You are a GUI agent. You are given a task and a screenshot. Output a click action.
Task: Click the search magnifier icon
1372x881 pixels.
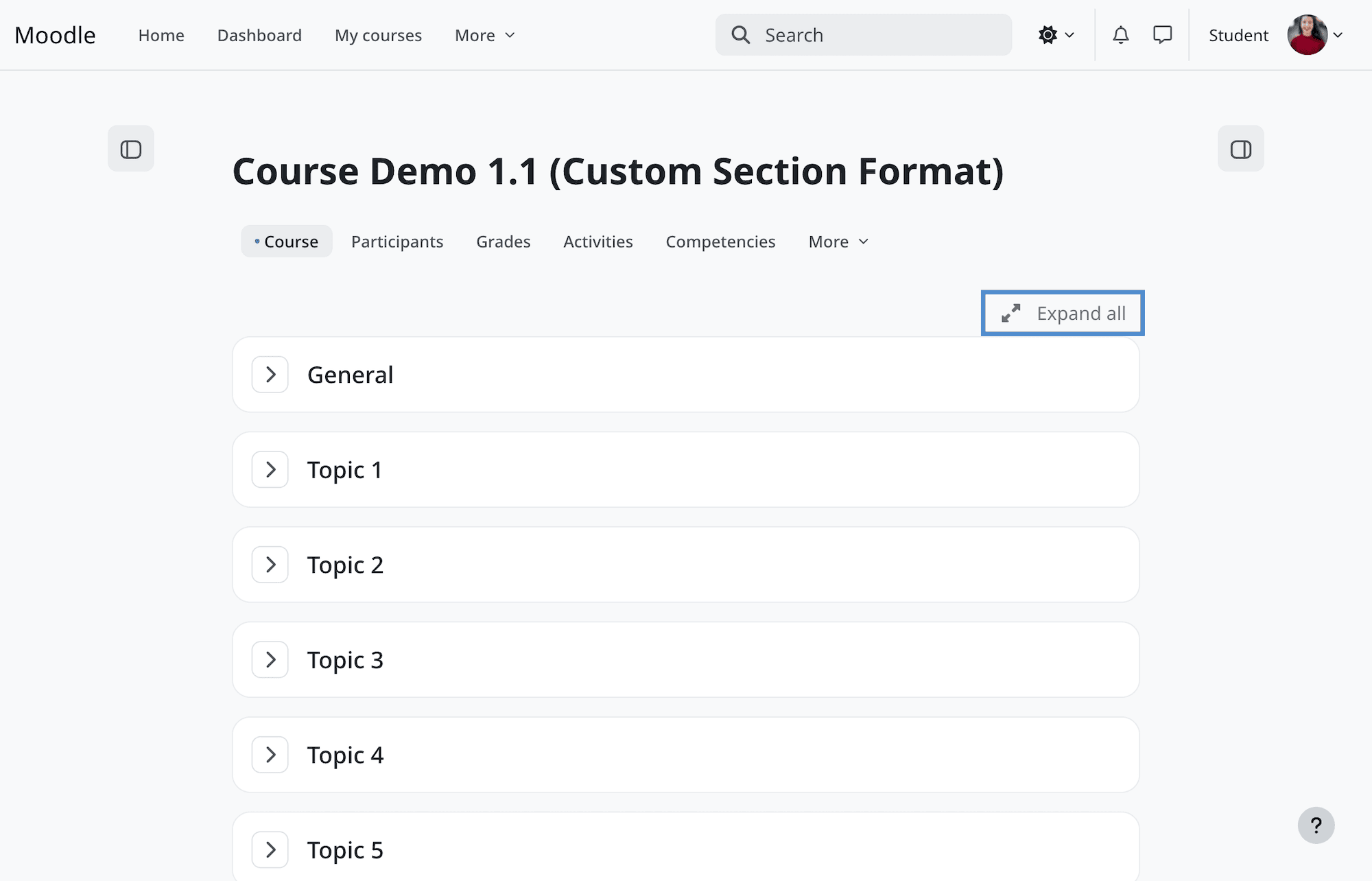740,35
